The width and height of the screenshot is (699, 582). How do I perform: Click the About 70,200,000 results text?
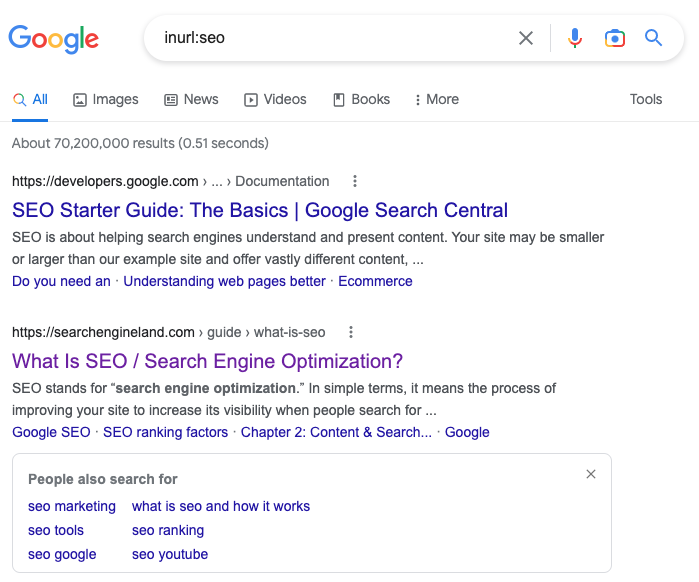(x=140, y=143)
